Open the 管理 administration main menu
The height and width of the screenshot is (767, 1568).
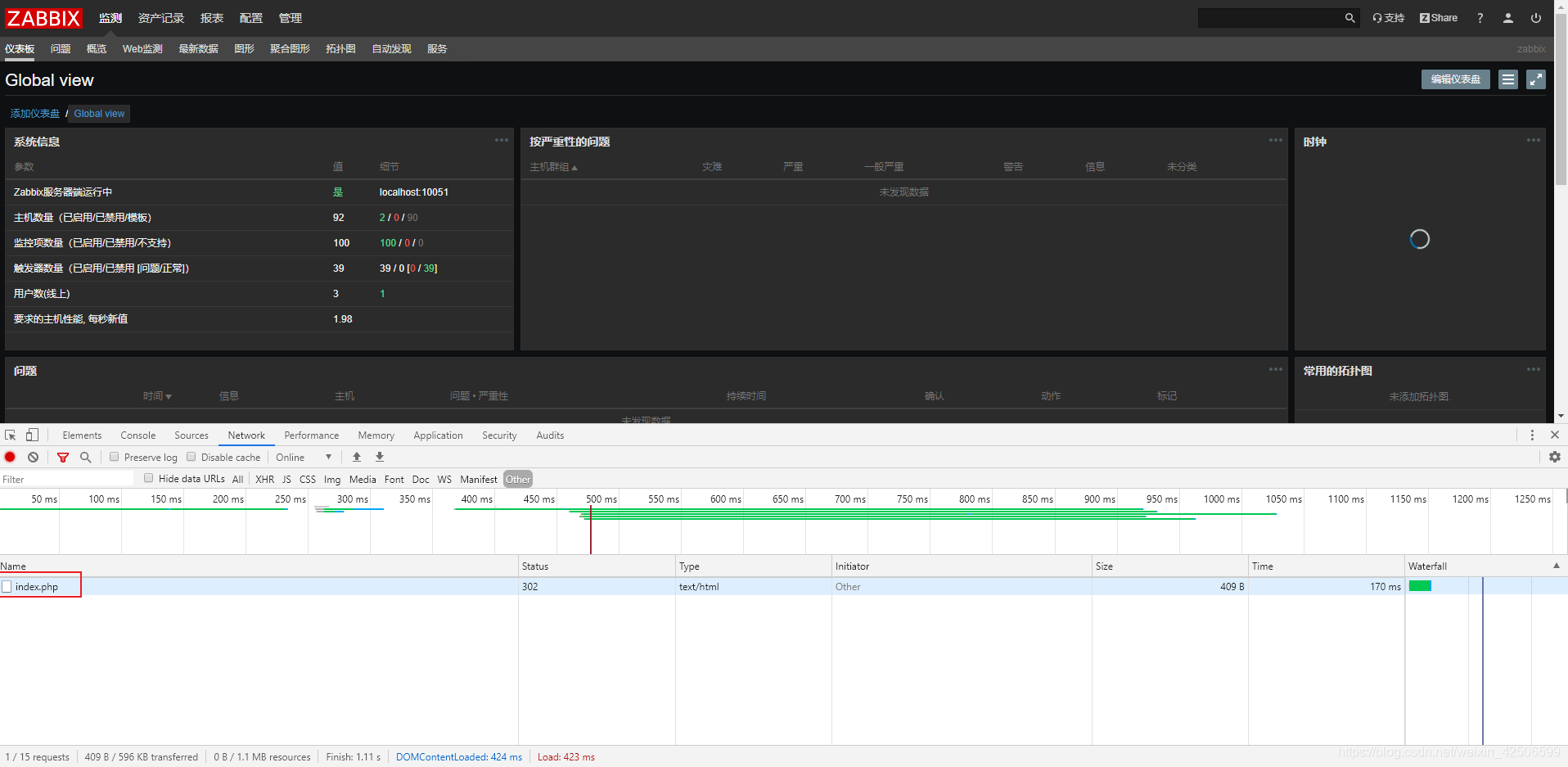tap(291, 18)
